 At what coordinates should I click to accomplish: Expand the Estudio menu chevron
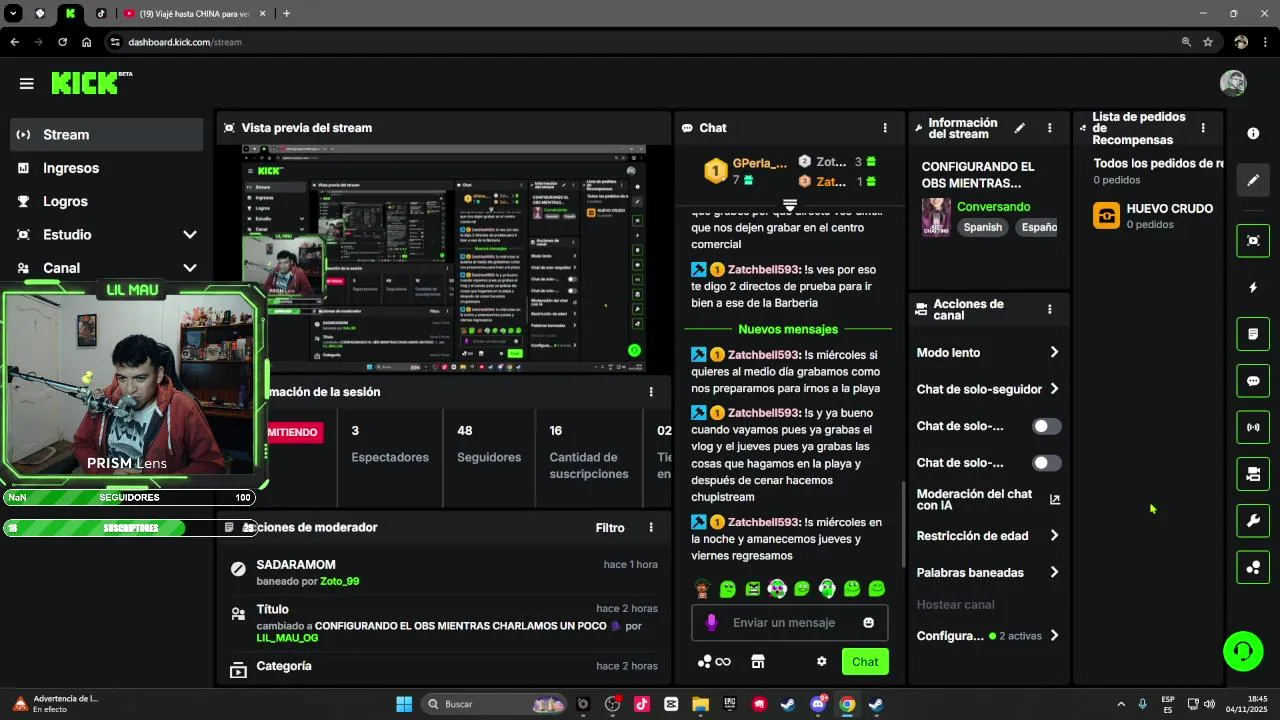pyautogui.click(x=190, y=234)
